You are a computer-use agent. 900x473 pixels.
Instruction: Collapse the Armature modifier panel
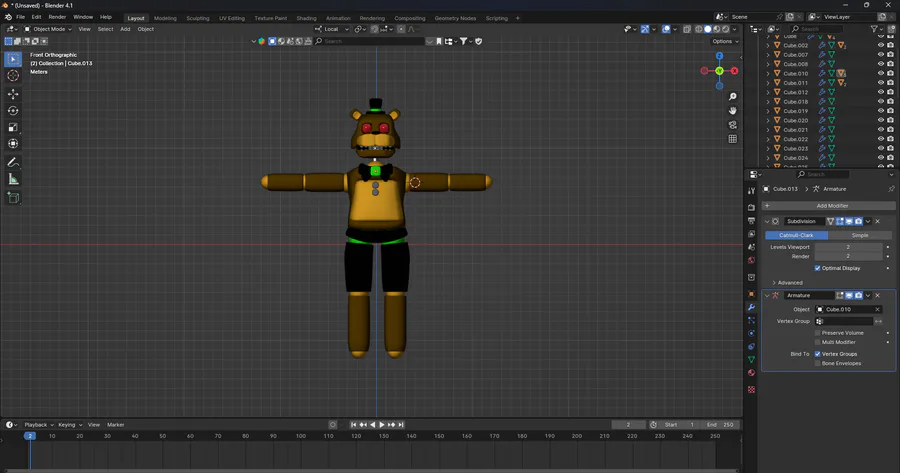click(x=767, y=296)
